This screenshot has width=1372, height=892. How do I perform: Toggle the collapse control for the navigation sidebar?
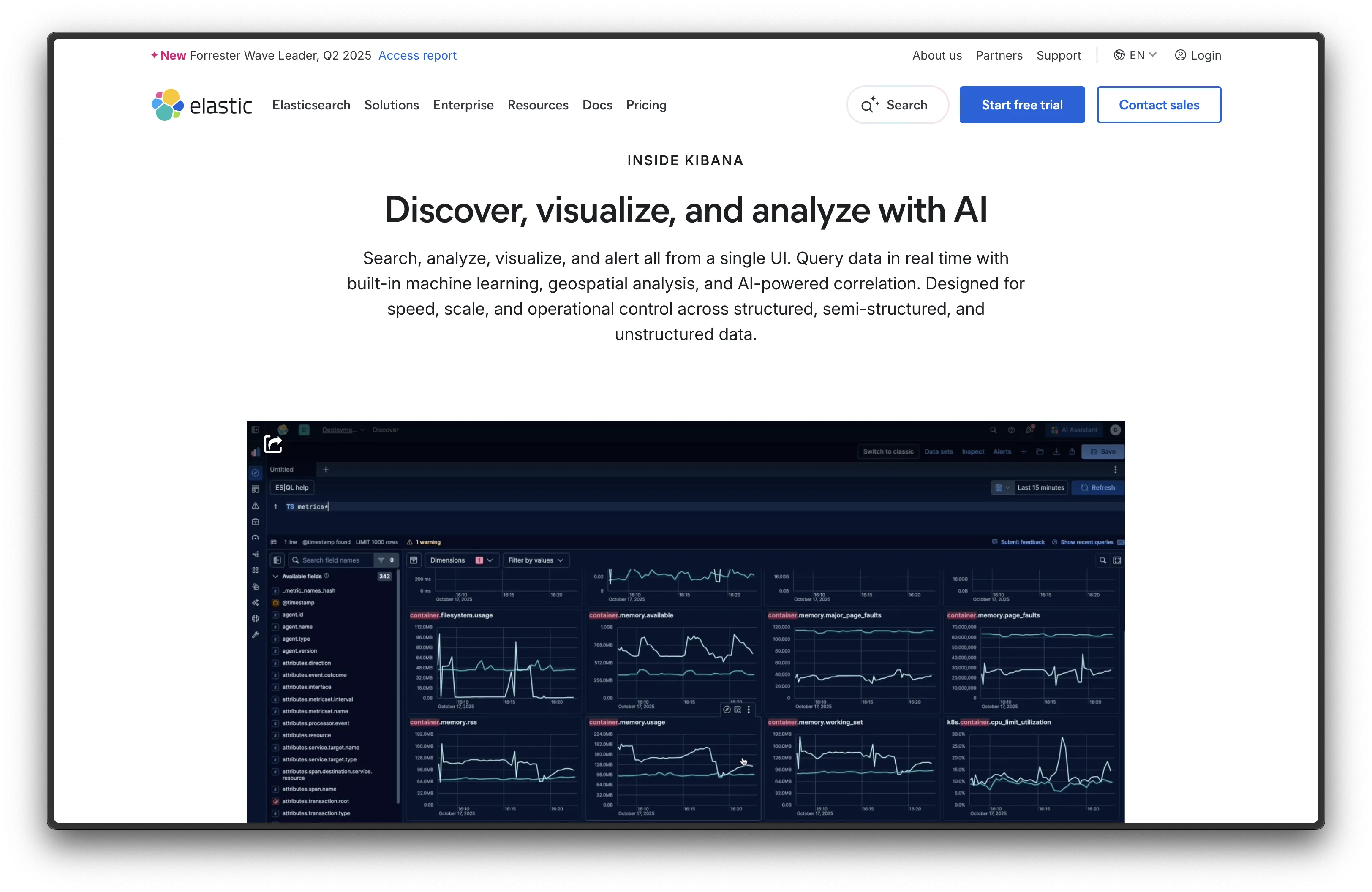tap(256, 430)
